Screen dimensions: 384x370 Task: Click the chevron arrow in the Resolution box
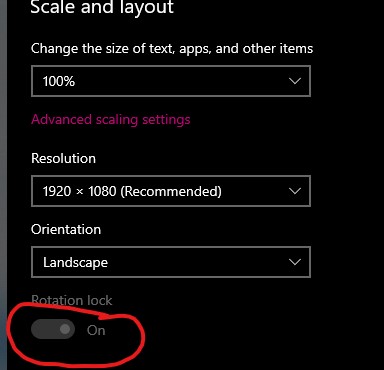click(x=295, y=191)
